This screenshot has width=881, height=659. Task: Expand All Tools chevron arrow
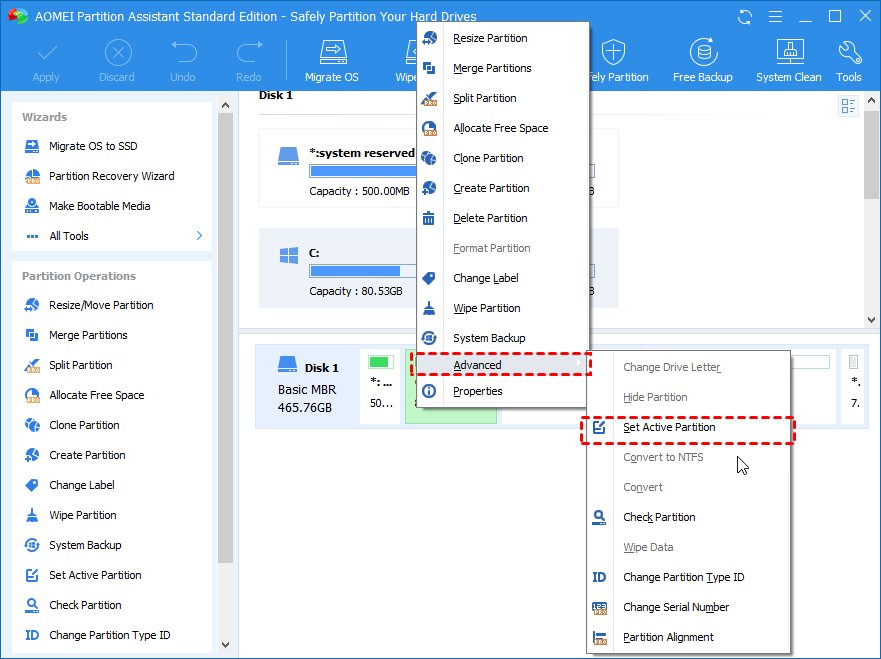pos(199,235)
